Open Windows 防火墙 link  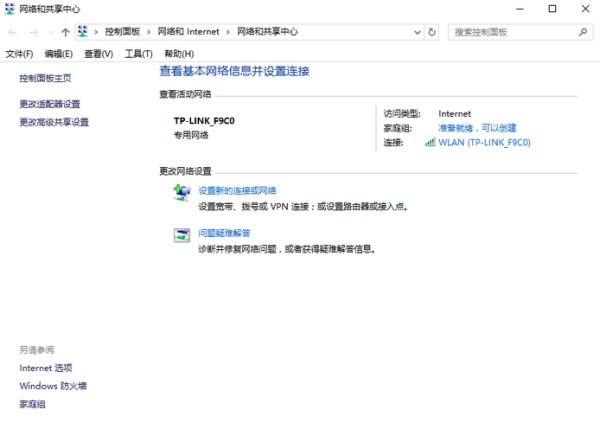53,386
